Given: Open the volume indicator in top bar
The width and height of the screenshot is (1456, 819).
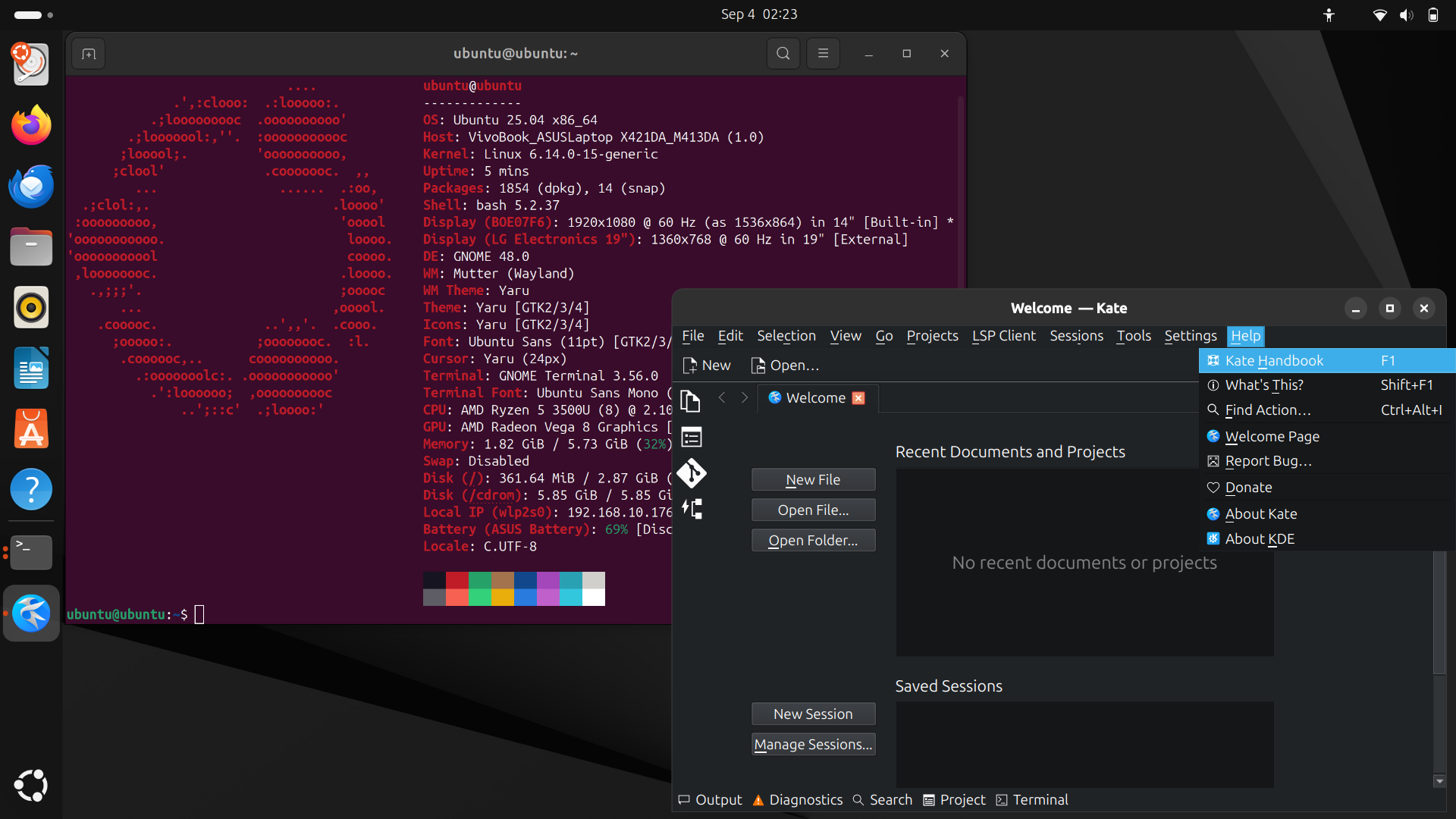Looking at the screenshot, I should 1406,14.
